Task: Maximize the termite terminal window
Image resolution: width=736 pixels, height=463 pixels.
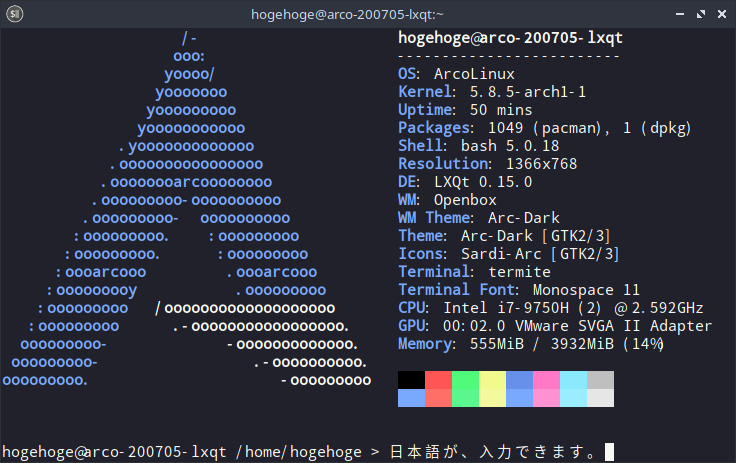Action: tap(700, 14)
